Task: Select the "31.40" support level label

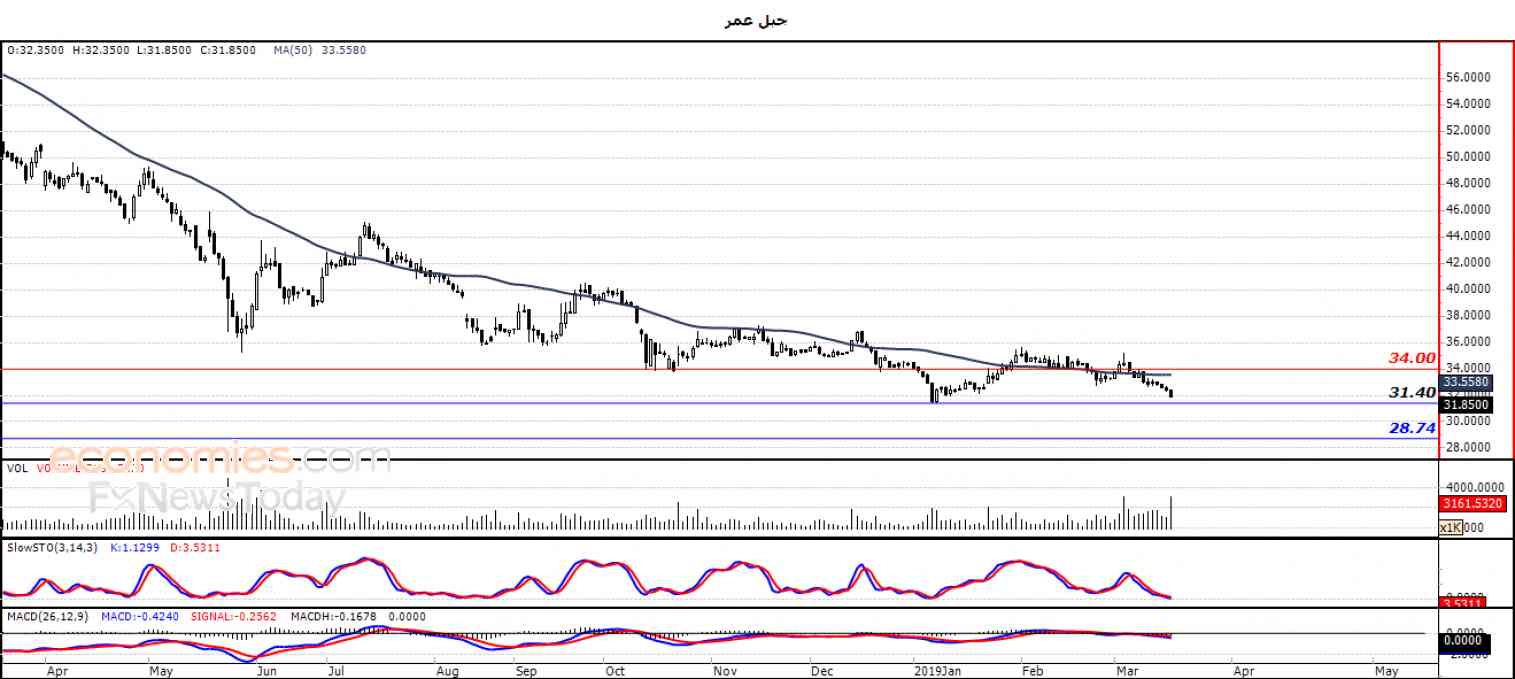Action: click(1412, 393)
